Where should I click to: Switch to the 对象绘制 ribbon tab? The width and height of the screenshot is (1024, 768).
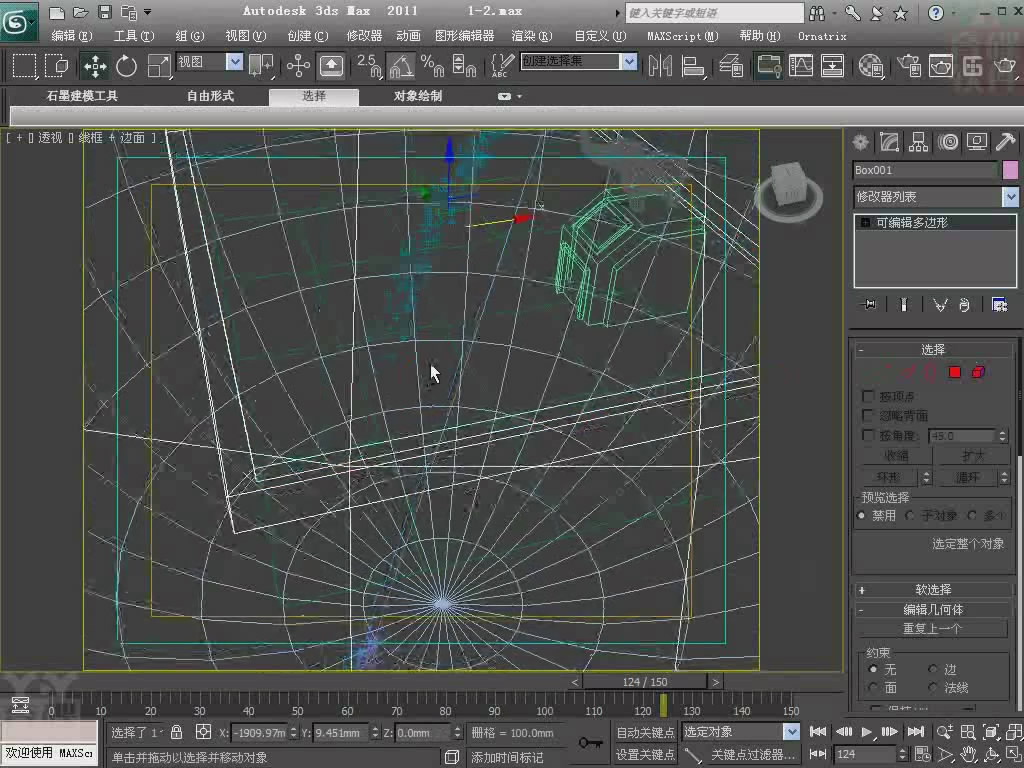click(x=418, y=96)
